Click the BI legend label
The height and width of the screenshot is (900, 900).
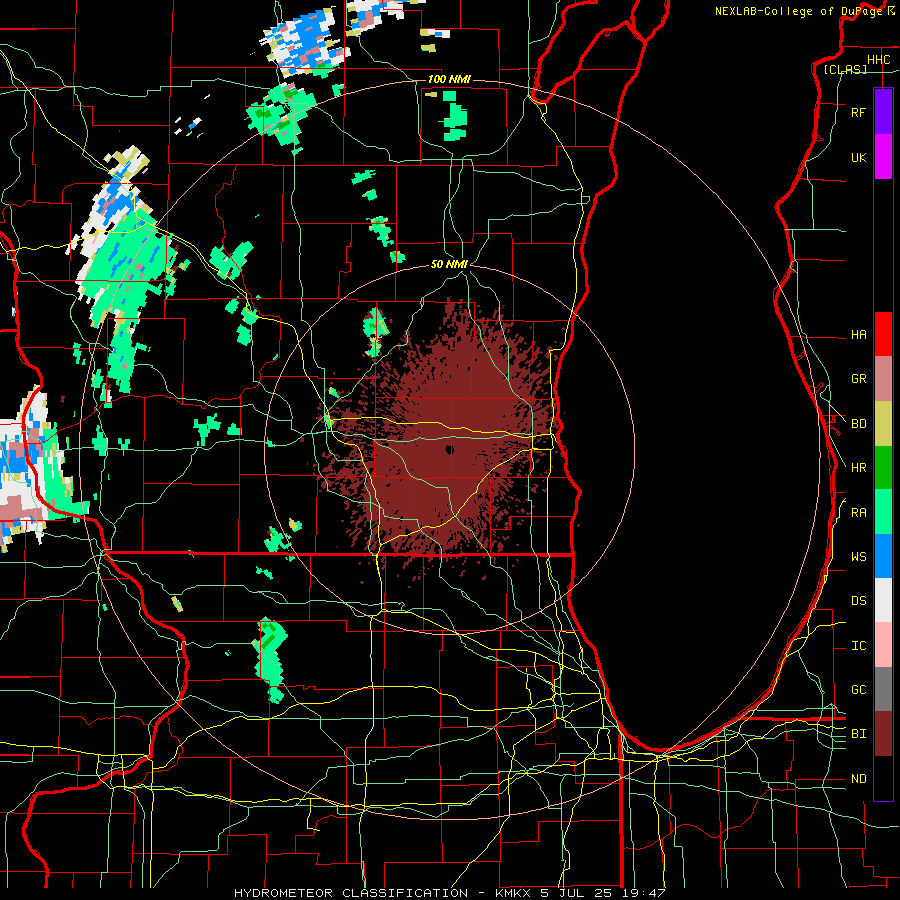click(x=858, y=734)
